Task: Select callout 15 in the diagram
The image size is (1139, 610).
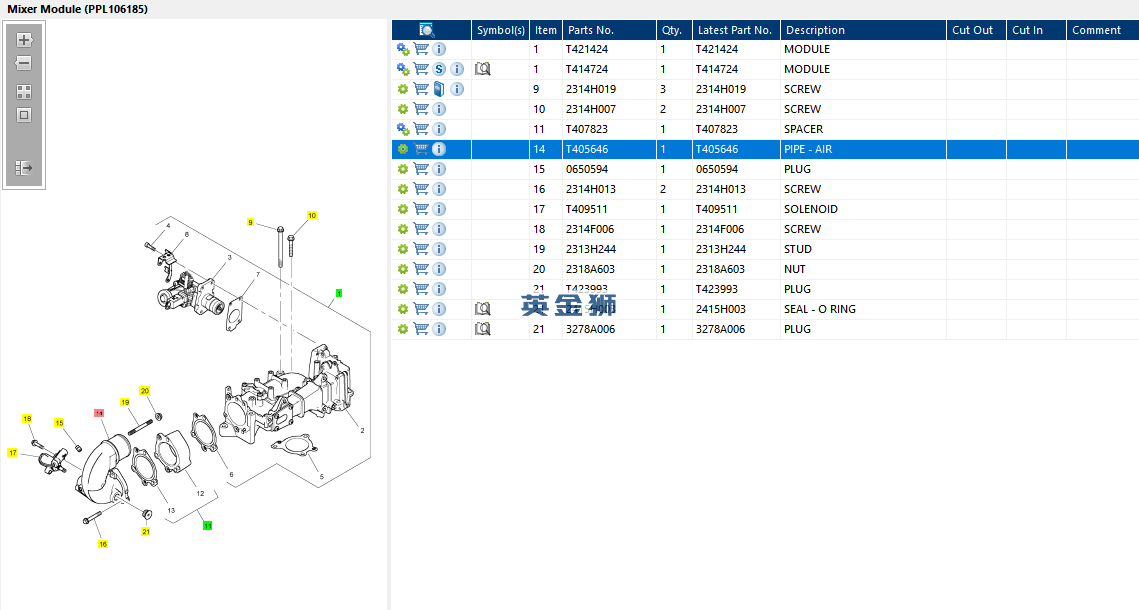Action: (59, 423)
